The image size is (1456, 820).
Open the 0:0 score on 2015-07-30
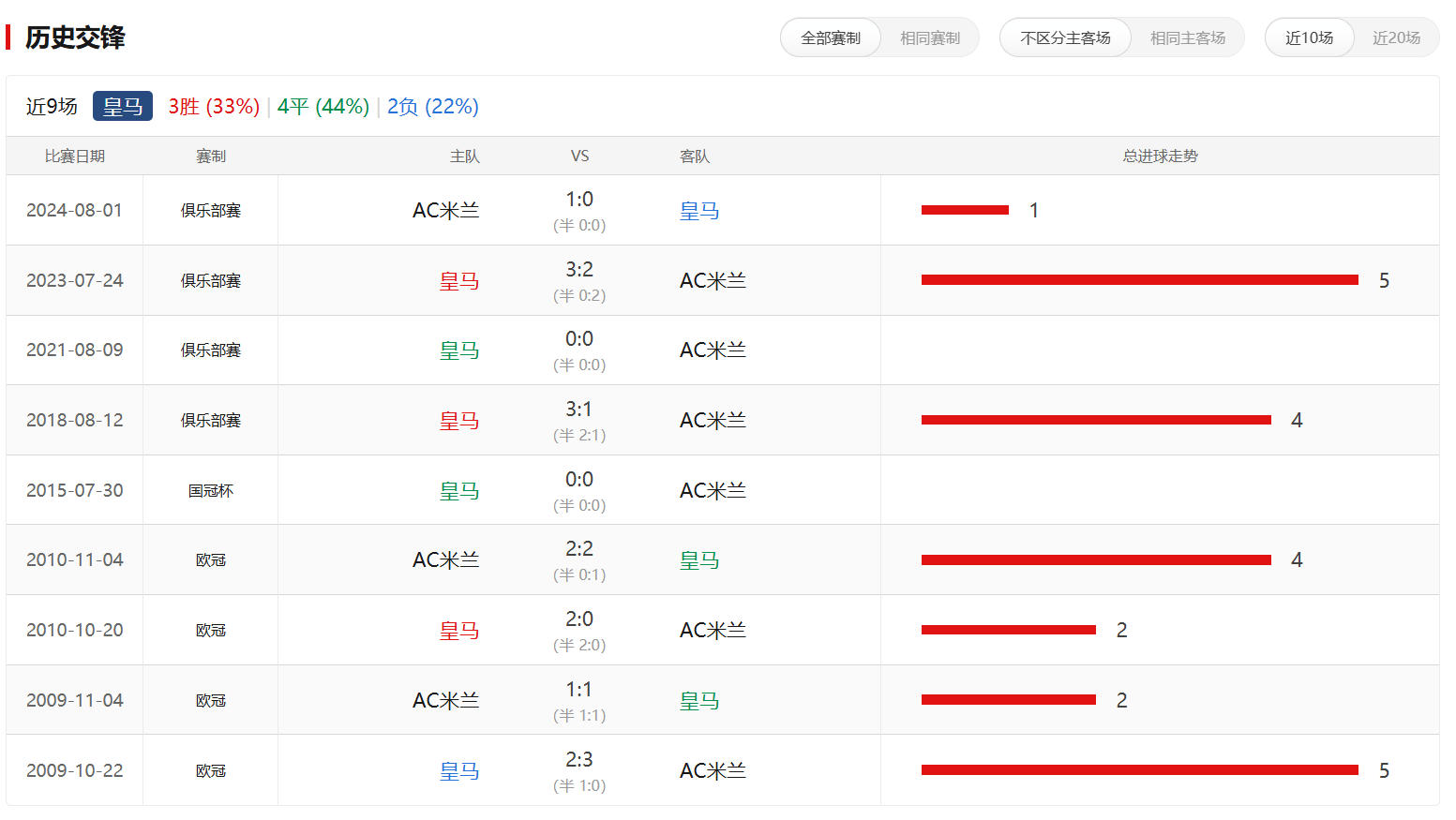point(579,479)
